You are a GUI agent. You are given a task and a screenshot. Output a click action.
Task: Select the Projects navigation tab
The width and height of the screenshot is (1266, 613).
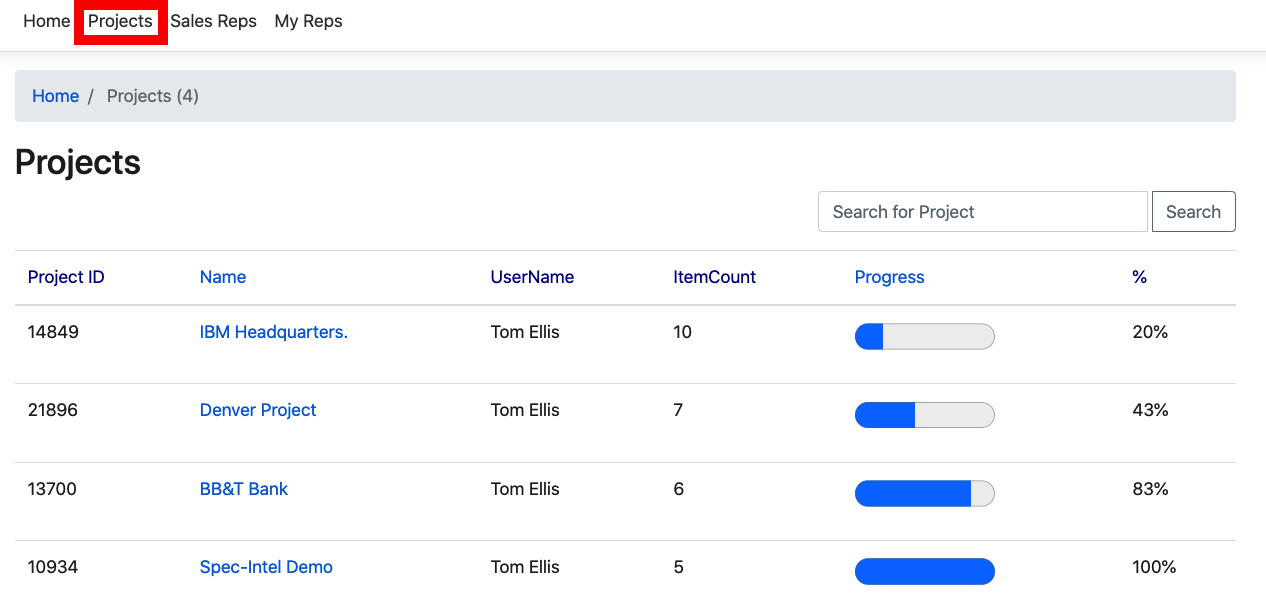click(x=120, y=21)
